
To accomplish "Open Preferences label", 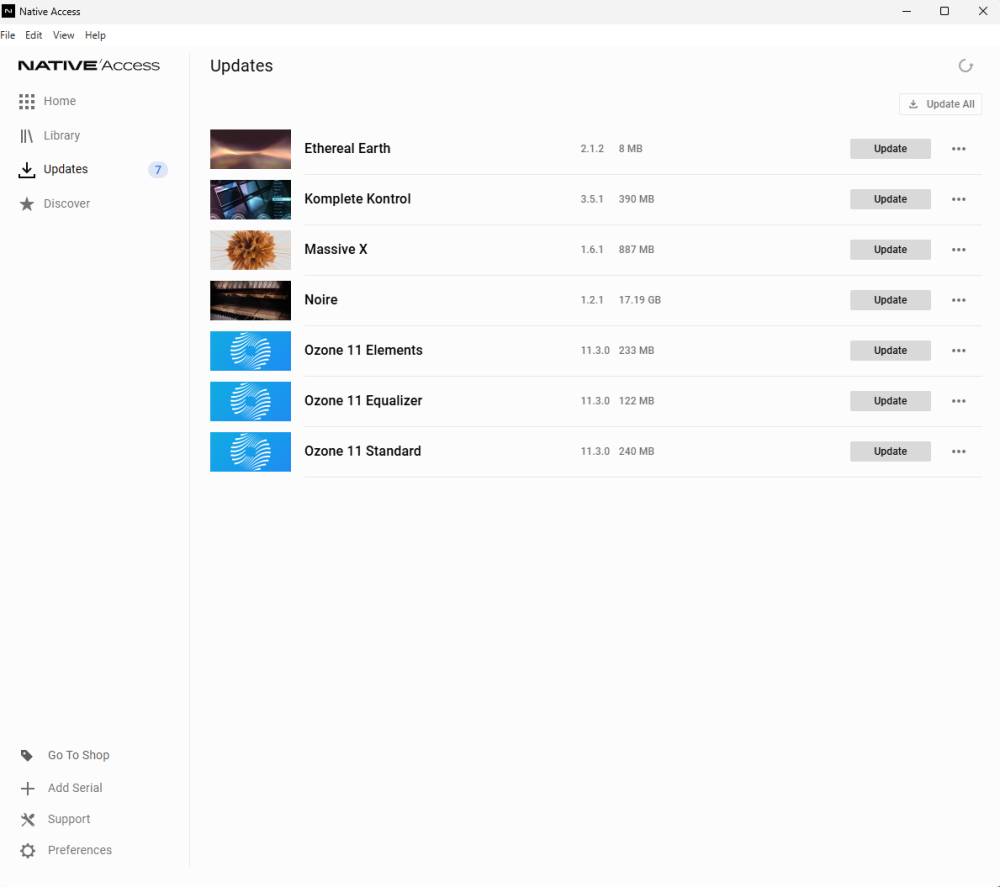I will 80,850.
